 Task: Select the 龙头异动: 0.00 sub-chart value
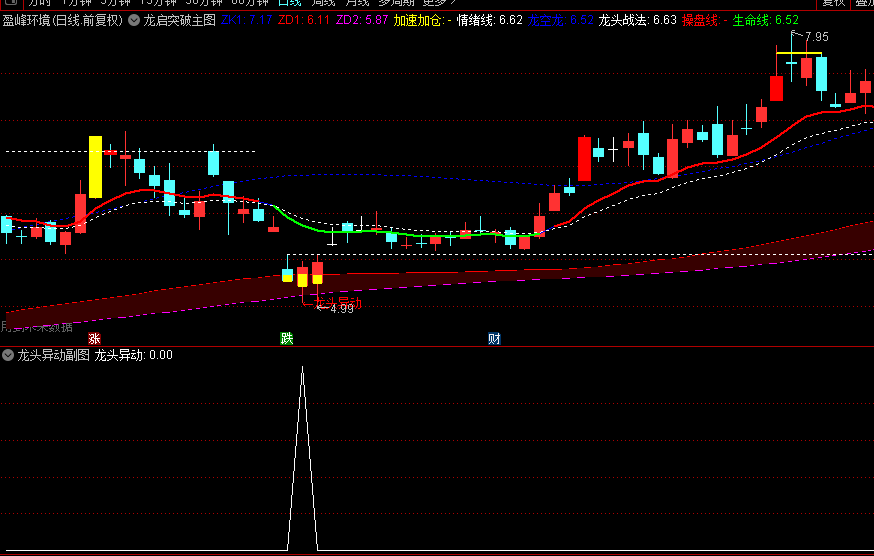coord(133,355)
